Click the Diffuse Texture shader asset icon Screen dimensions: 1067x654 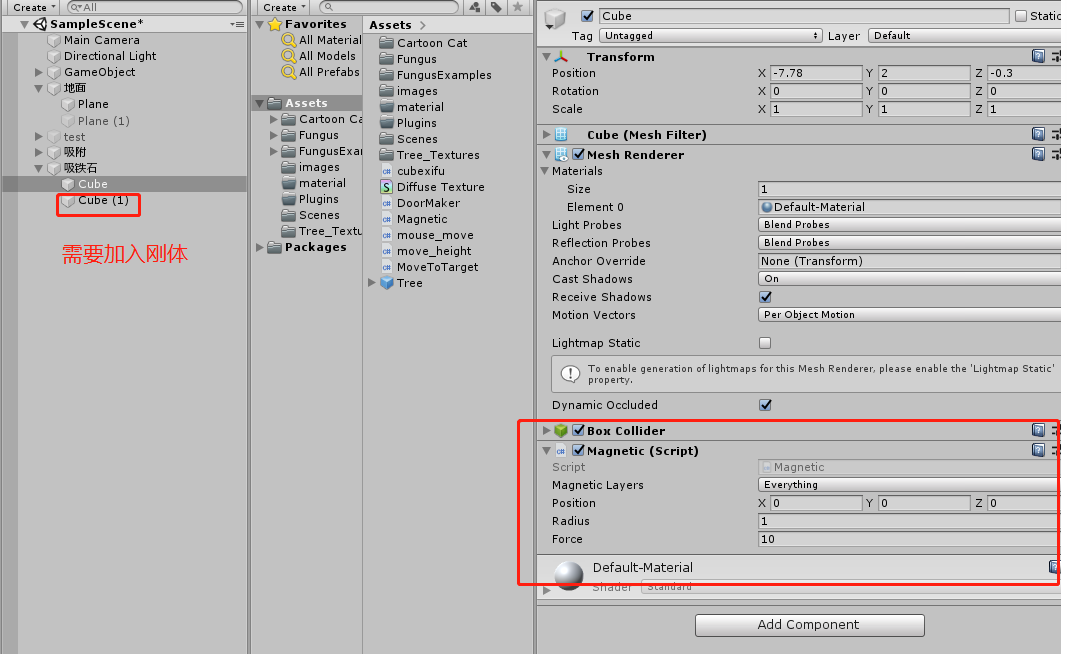click(x=385, y=186)
